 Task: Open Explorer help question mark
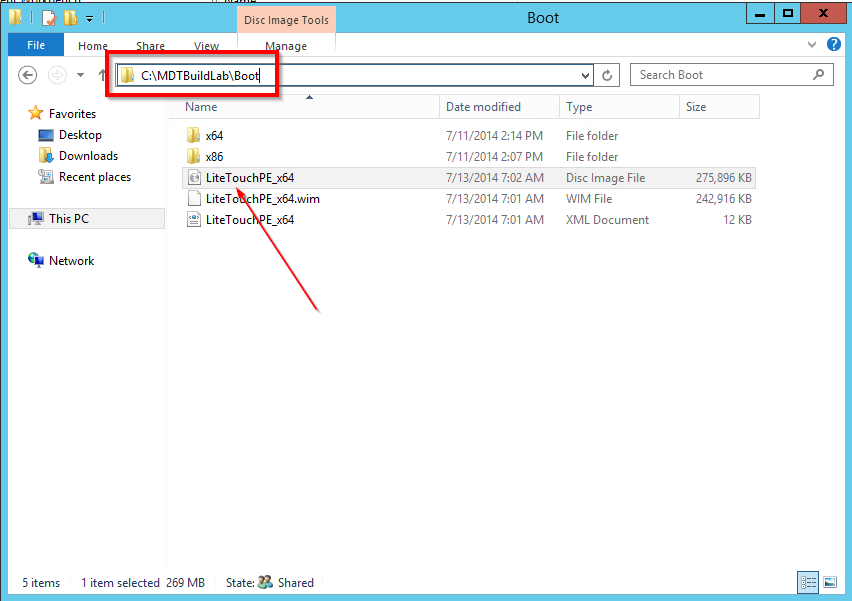tap(834, 44)
